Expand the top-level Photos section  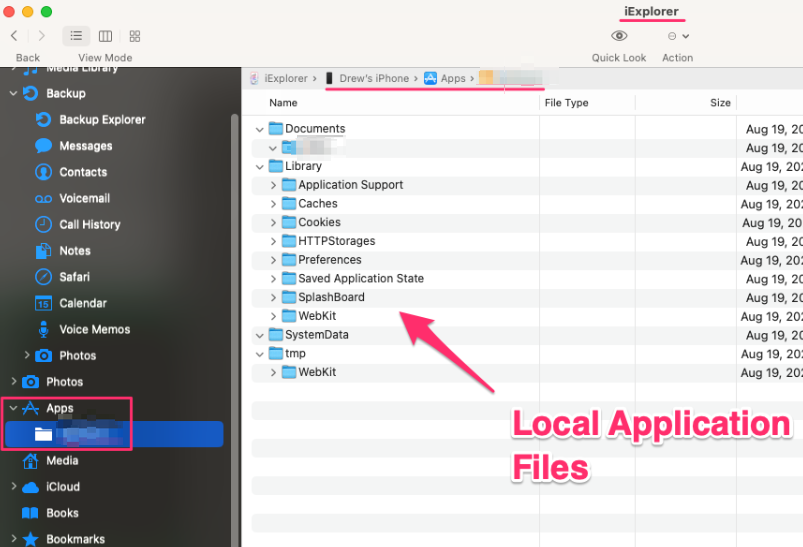[13, 381]
